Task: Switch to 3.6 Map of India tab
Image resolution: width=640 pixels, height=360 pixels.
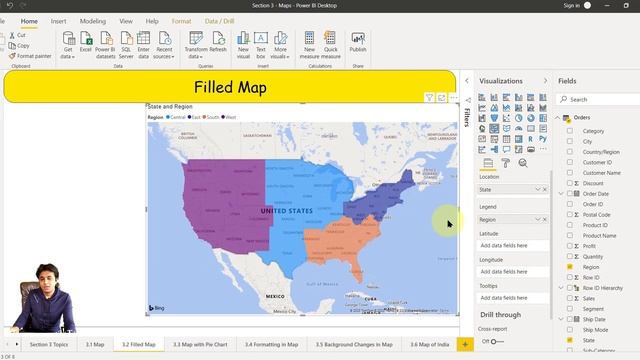Action: click(429, 344)
